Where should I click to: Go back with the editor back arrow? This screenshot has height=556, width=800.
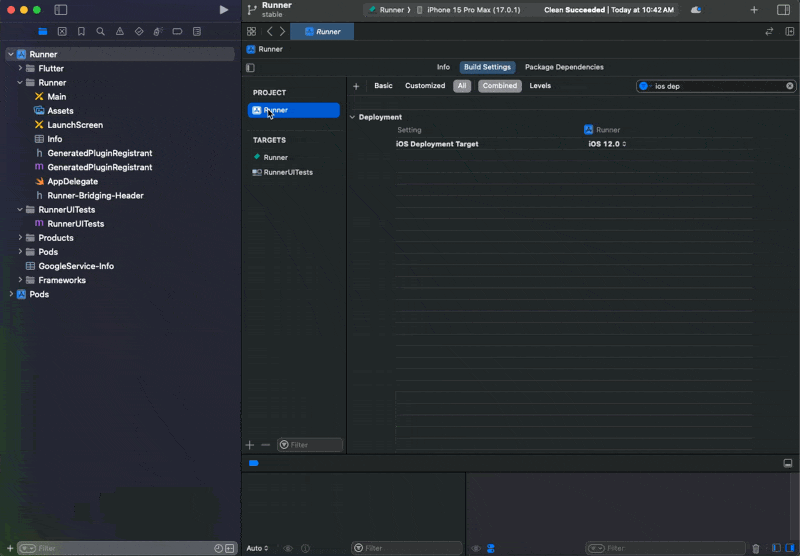click(x=269, y=32)
